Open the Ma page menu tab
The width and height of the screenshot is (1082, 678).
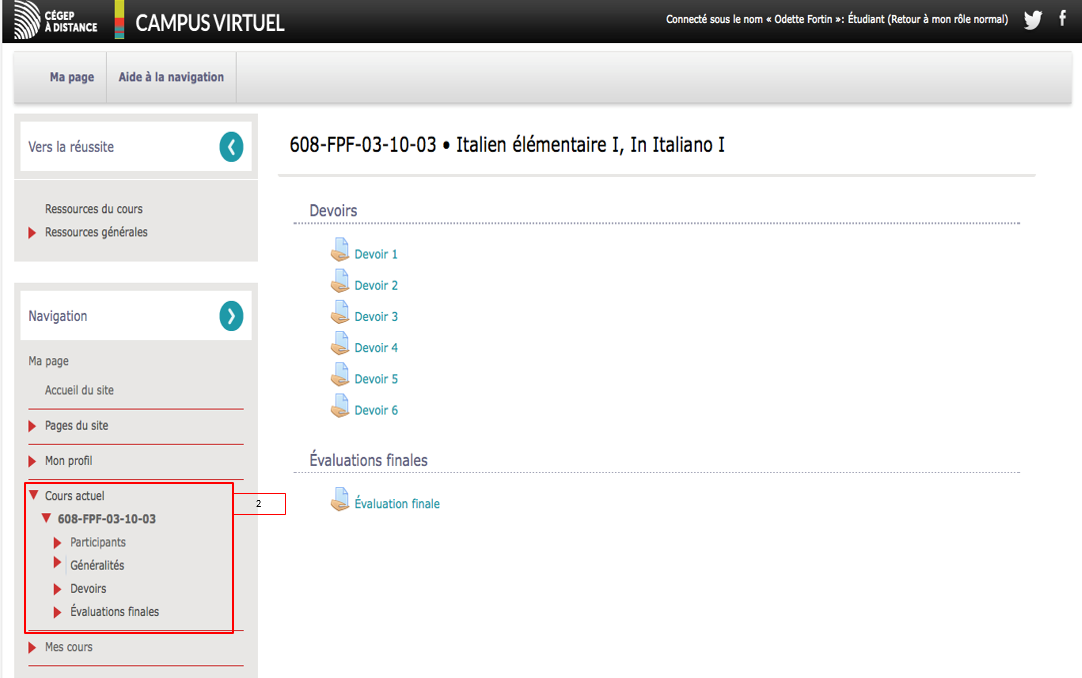72,77
